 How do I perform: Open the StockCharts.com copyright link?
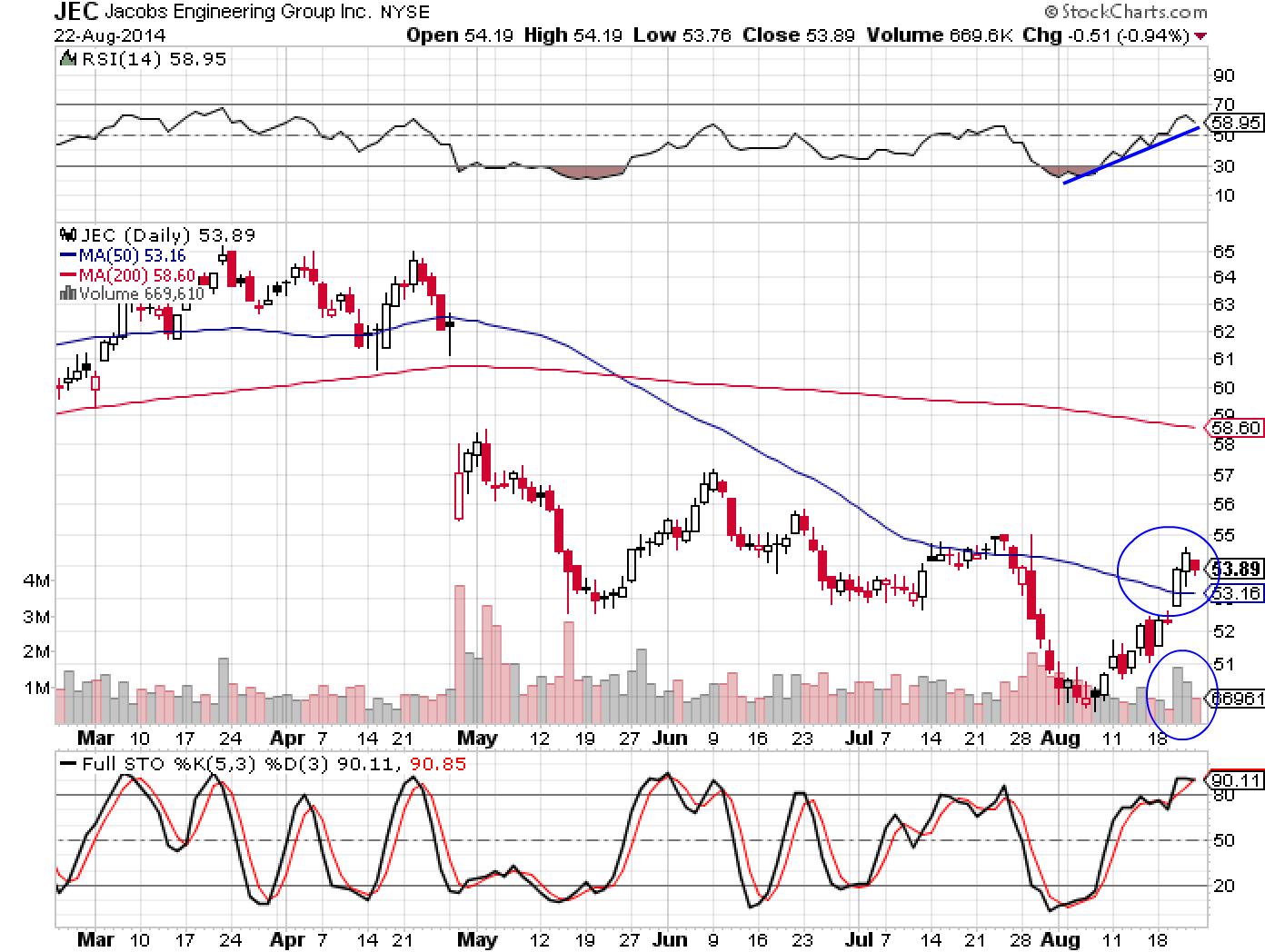point(1125,12)
